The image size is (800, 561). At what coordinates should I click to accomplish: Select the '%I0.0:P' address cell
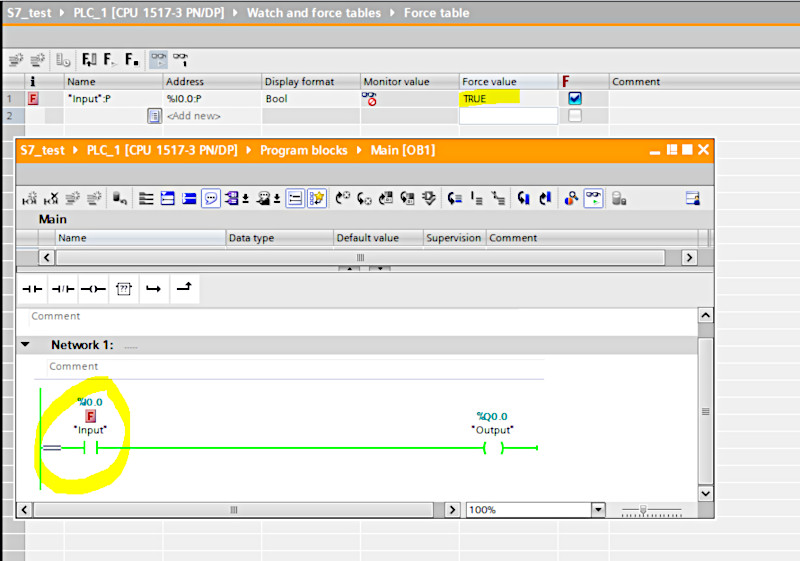click(x=212, y=98)
